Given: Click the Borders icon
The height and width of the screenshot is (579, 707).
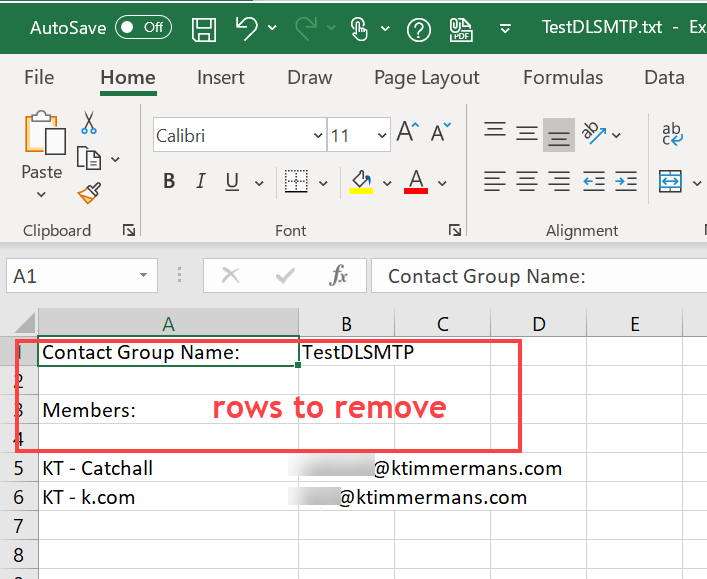Looking at the screenshot, I should click(297, 181).
